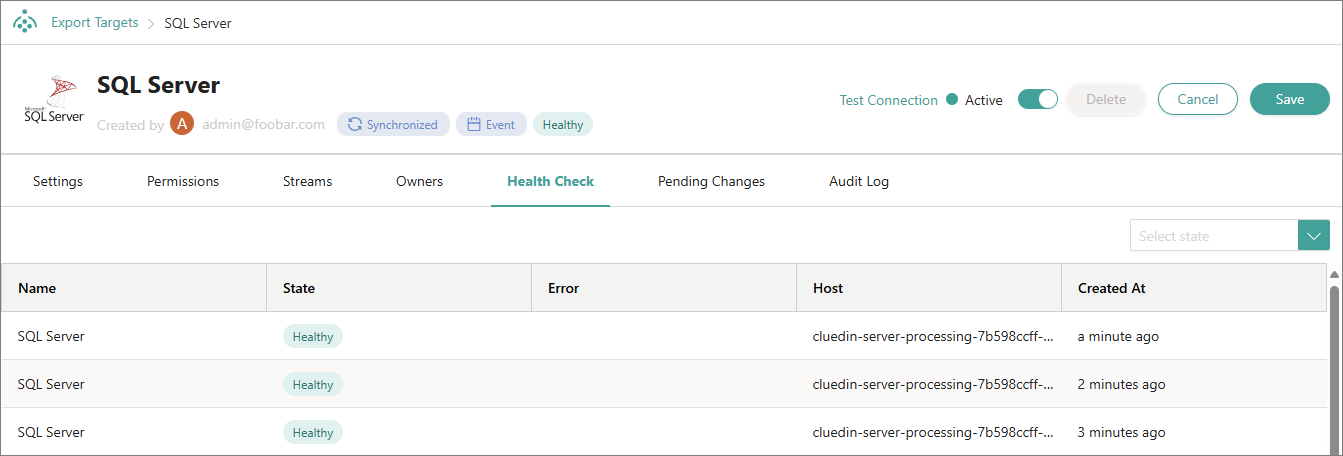The width and height of the screenshot is (1343, 456).
Task: Click the Name column header
Action: [x=133, y=288]
